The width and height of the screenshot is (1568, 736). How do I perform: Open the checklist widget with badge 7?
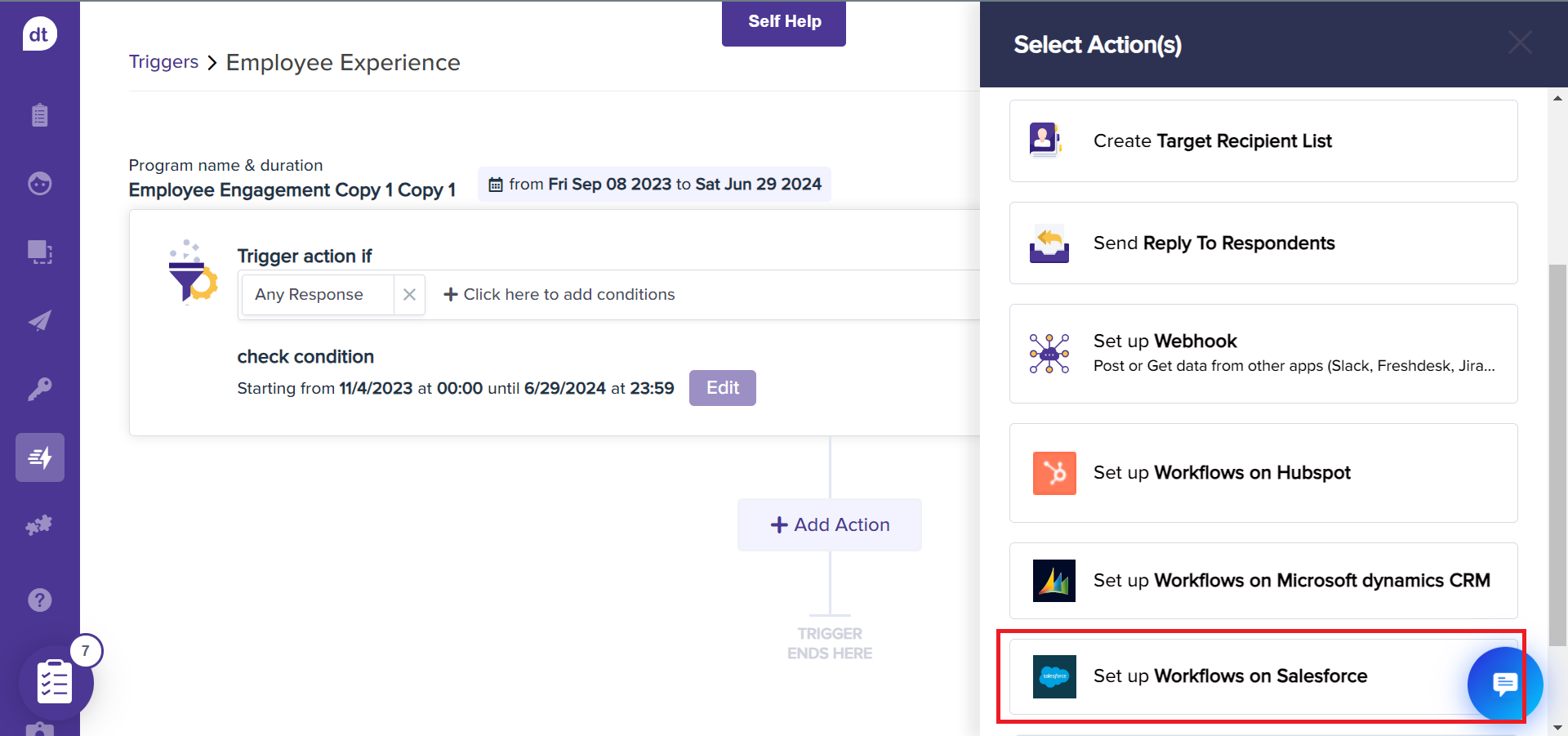(x=56, y=682)
